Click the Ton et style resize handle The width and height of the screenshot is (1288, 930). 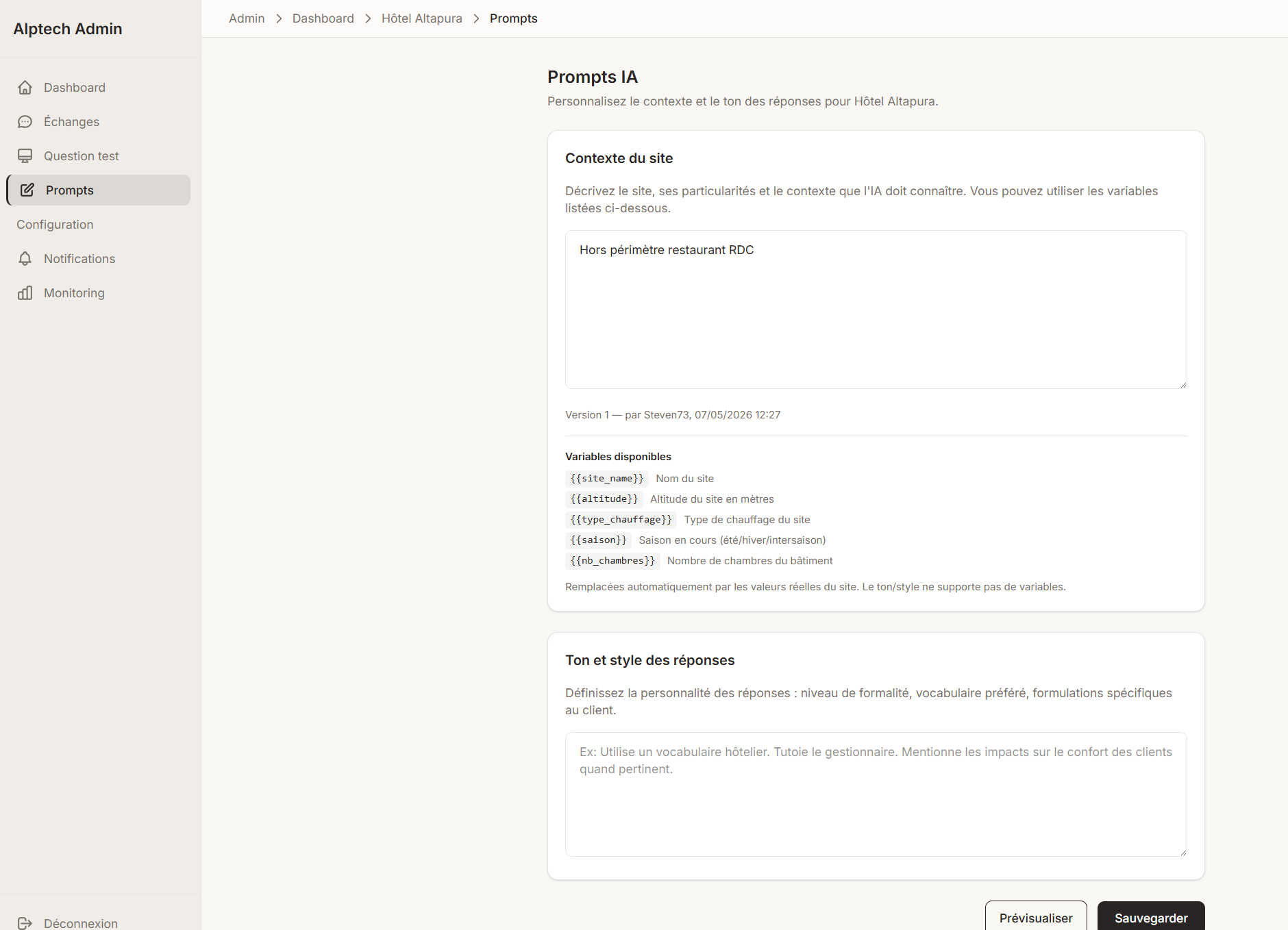click(x=1182, y=852)
